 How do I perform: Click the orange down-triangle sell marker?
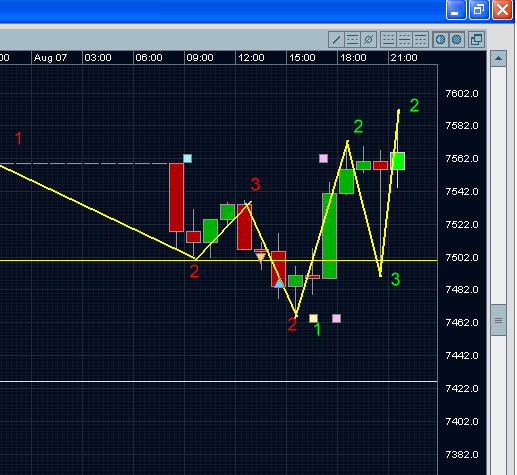260,257
